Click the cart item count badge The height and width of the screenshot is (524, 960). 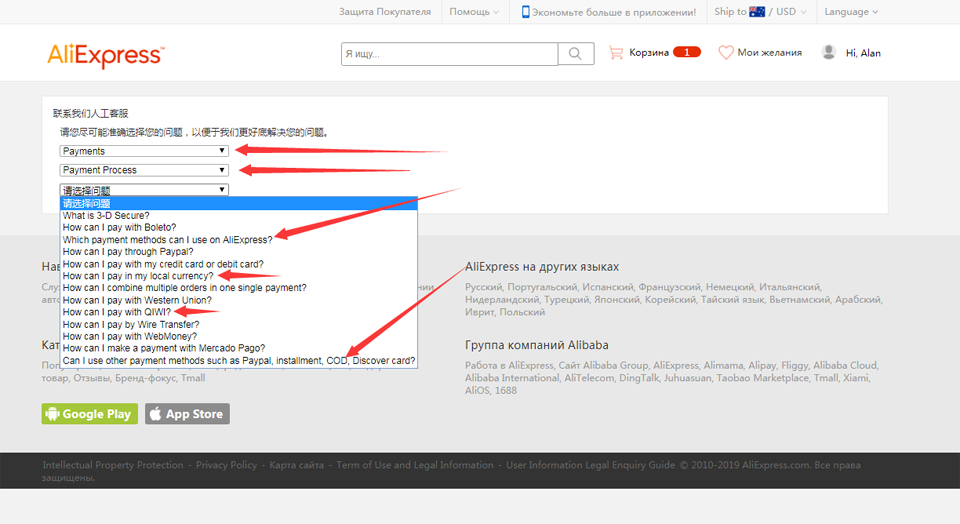point(686,52)
